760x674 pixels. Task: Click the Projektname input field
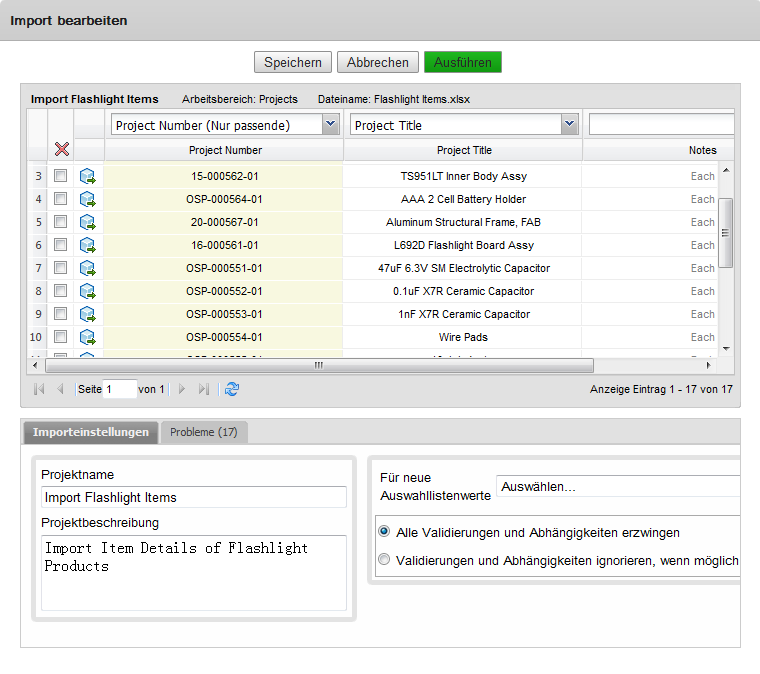(194, 497)
